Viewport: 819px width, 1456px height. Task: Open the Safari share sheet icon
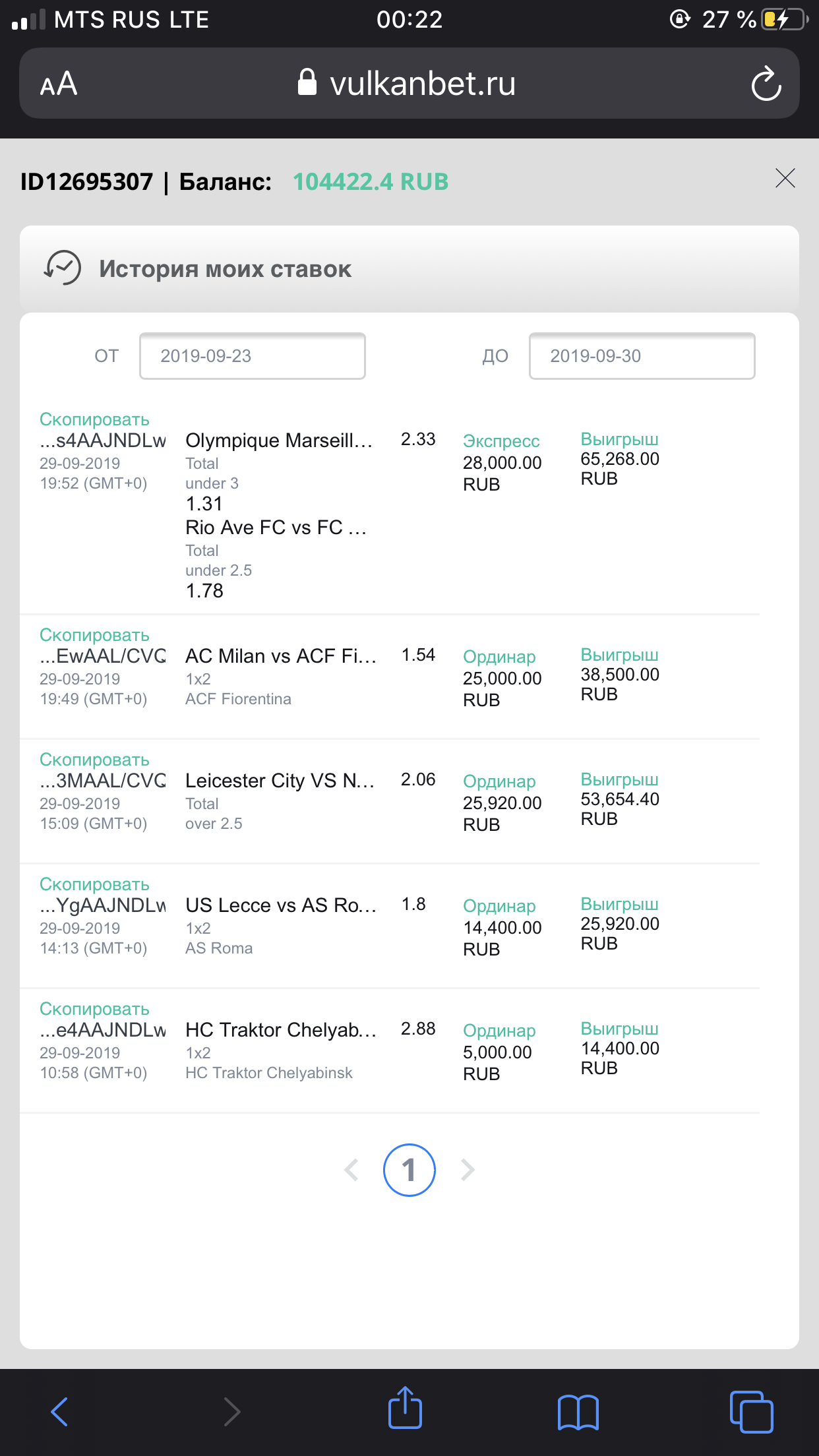click(x=405, y=1408)
